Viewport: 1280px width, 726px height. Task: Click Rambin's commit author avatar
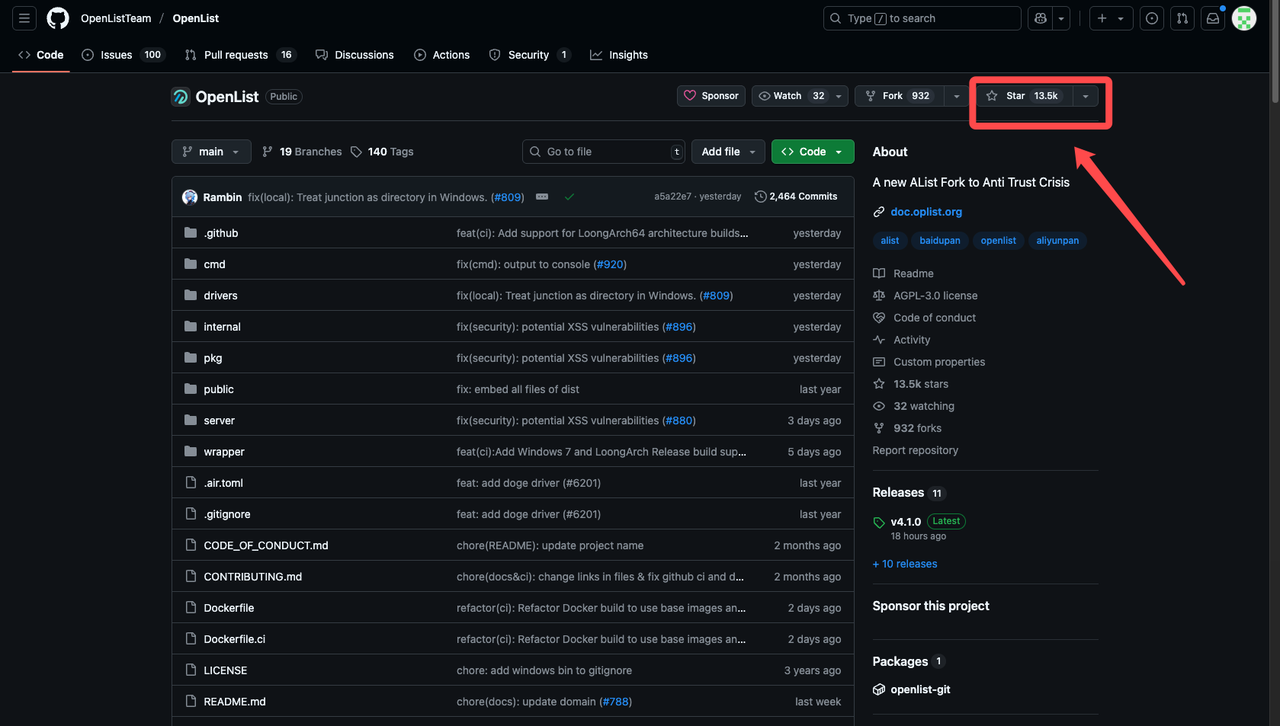pyautogui.click(x=189, y=196)
